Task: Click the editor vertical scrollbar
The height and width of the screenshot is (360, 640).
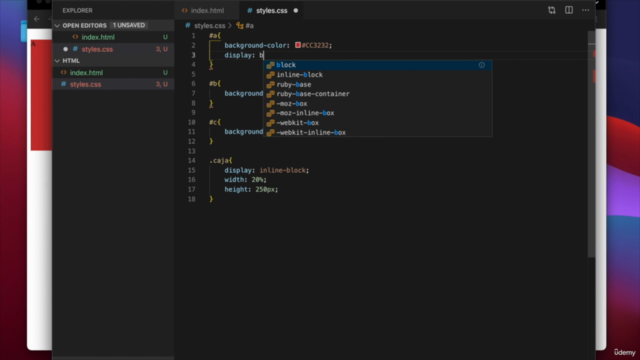Action: click(x=591, y=145)
